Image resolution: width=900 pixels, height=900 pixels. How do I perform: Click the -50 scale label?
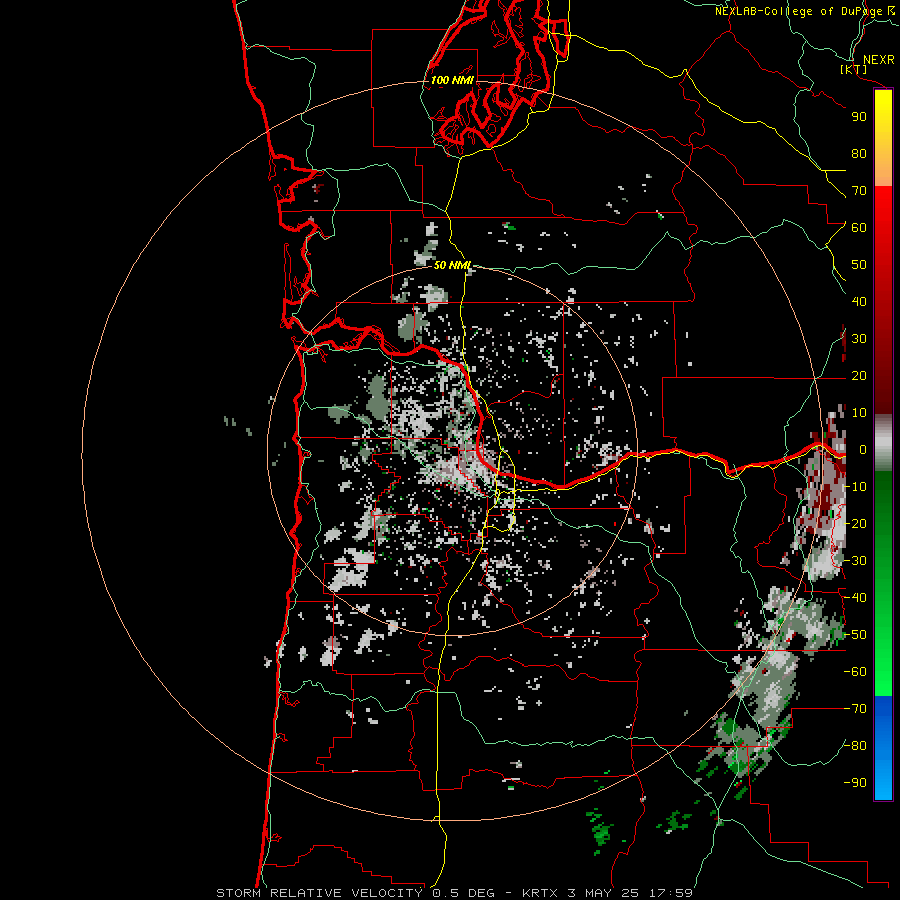[x=855, y=635]
